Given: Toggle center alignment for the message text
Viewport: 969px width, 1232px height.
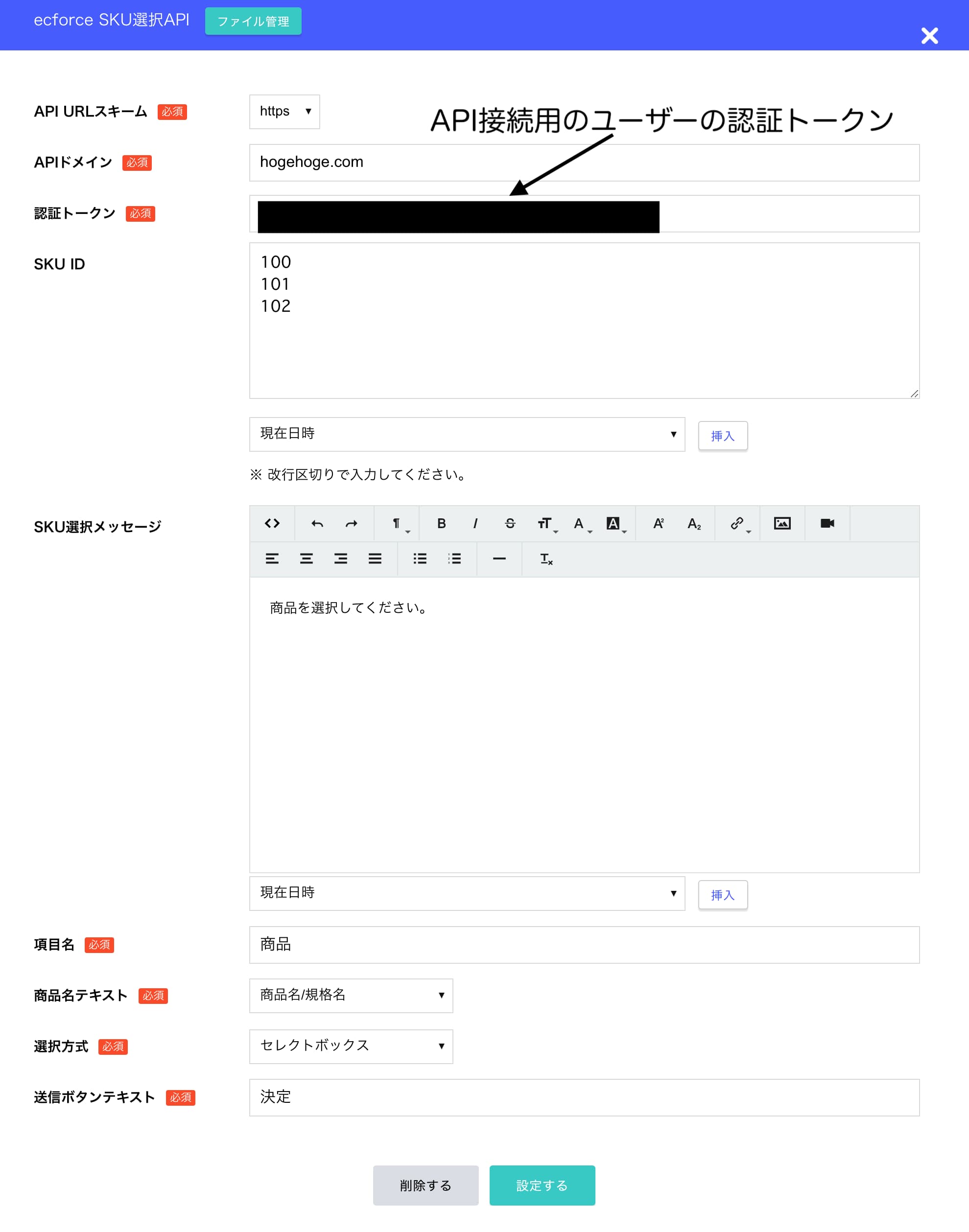Looking at the screenshot, I should coord(306,558).
